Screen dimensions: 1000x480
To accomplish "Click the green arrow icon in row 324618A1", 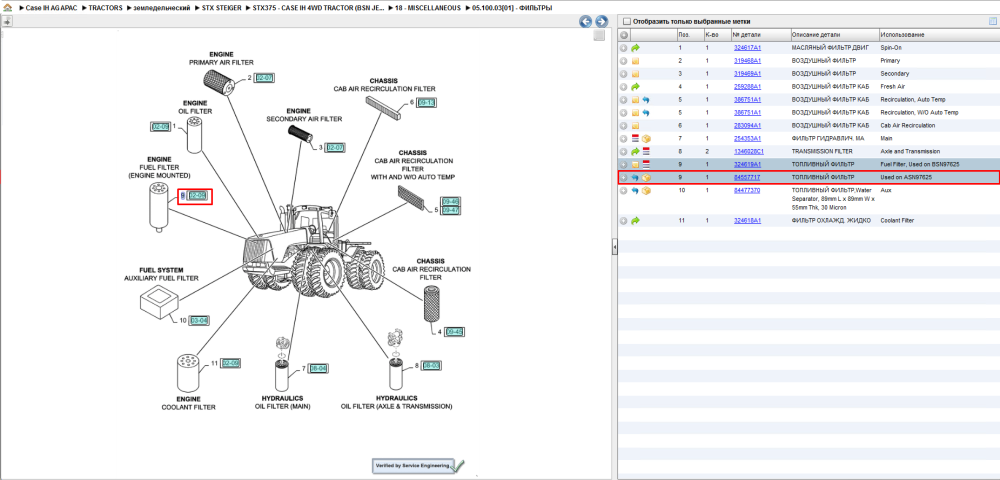I will click(x=635, y=221).
